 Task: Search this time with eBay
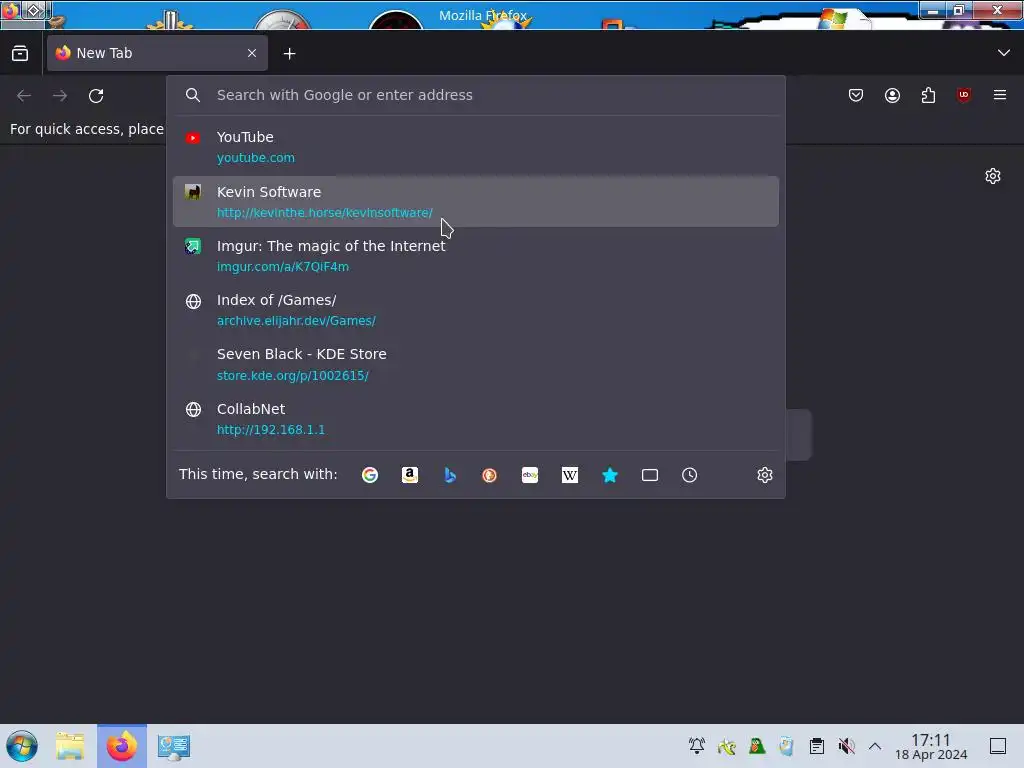[x=530, y=475]
